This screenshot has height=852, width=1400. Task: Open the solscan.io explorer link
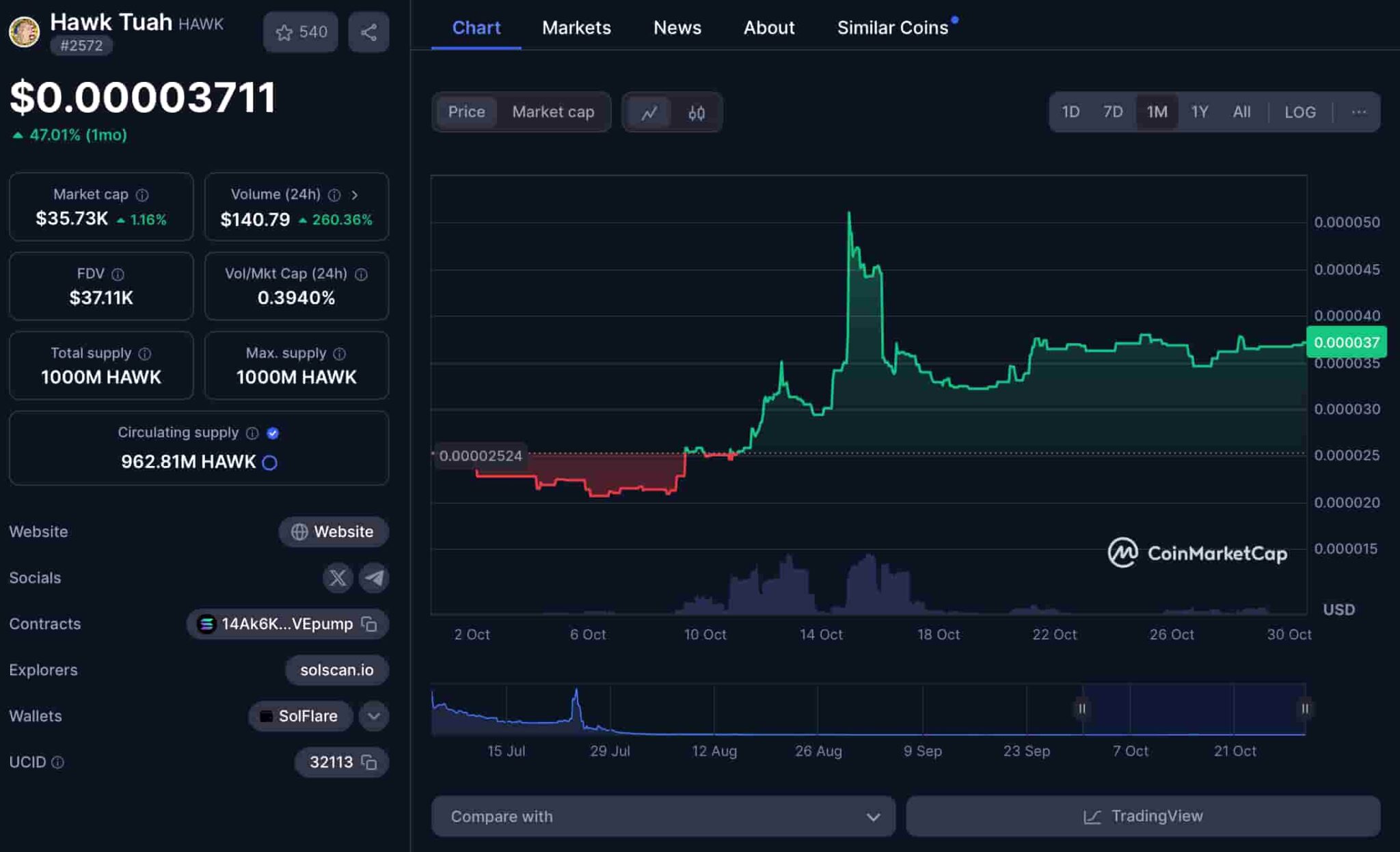(336, 670)
